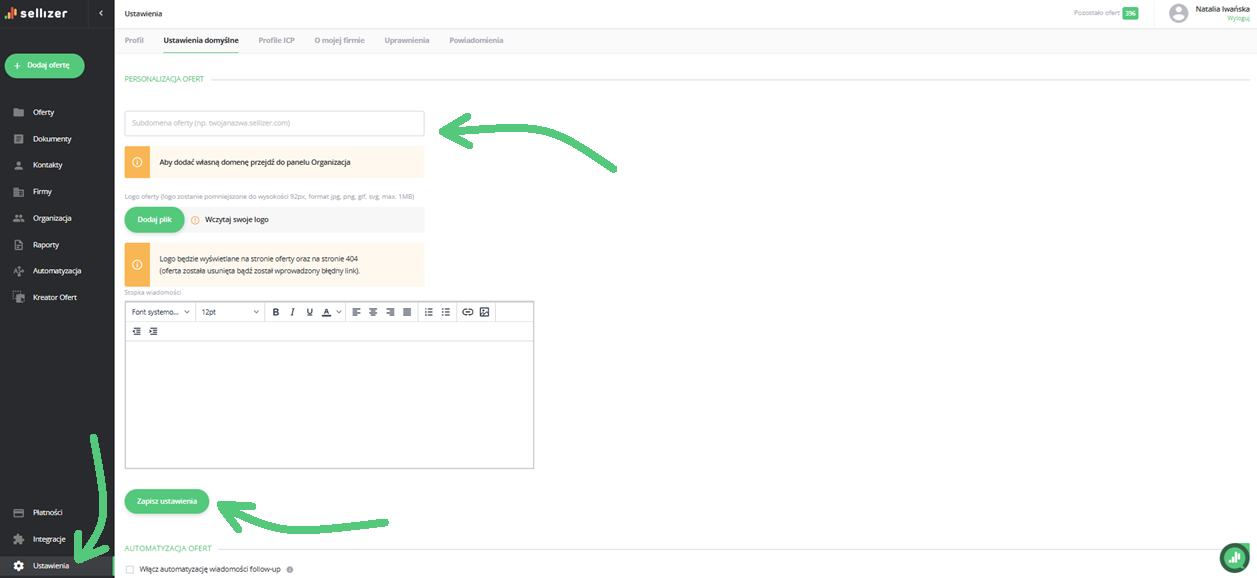Image resolution: width=1257 pixels, height=578 pixels.
Task: Insert a link with the editor link icon
Action: (467, 312)
